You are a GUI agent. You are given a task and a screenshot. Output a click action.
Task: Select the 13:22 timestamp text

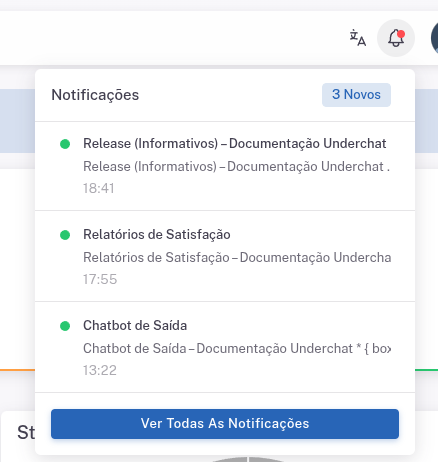pos(100,370)
